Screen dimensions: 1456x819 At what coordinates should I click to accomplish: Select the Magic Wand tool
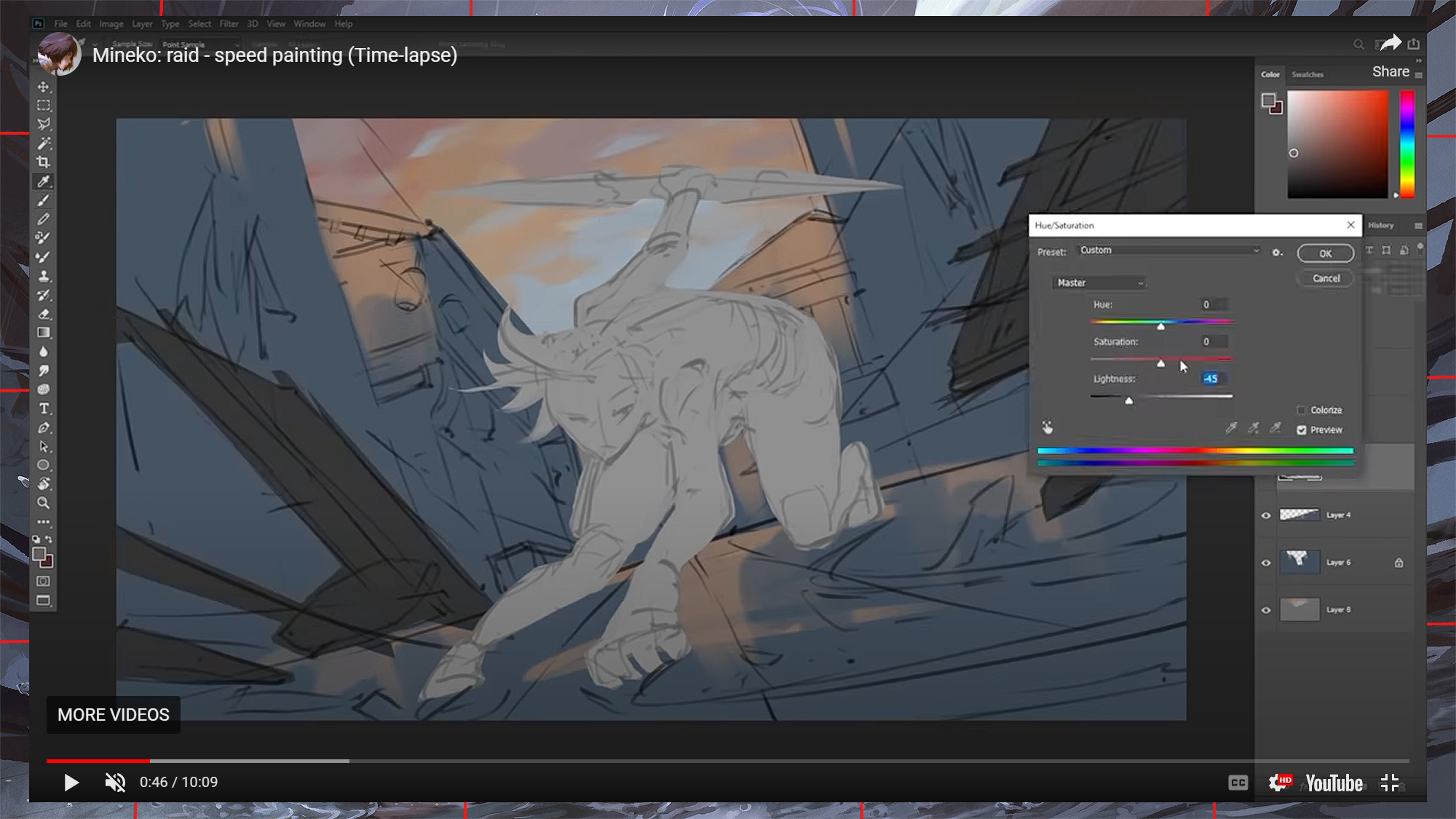(x=44, y=143)
